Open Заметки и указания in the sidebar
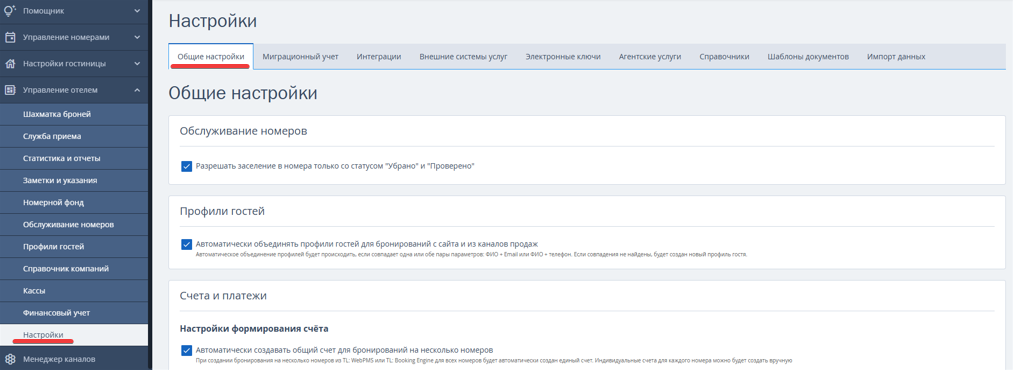 [x=74, y=181]
